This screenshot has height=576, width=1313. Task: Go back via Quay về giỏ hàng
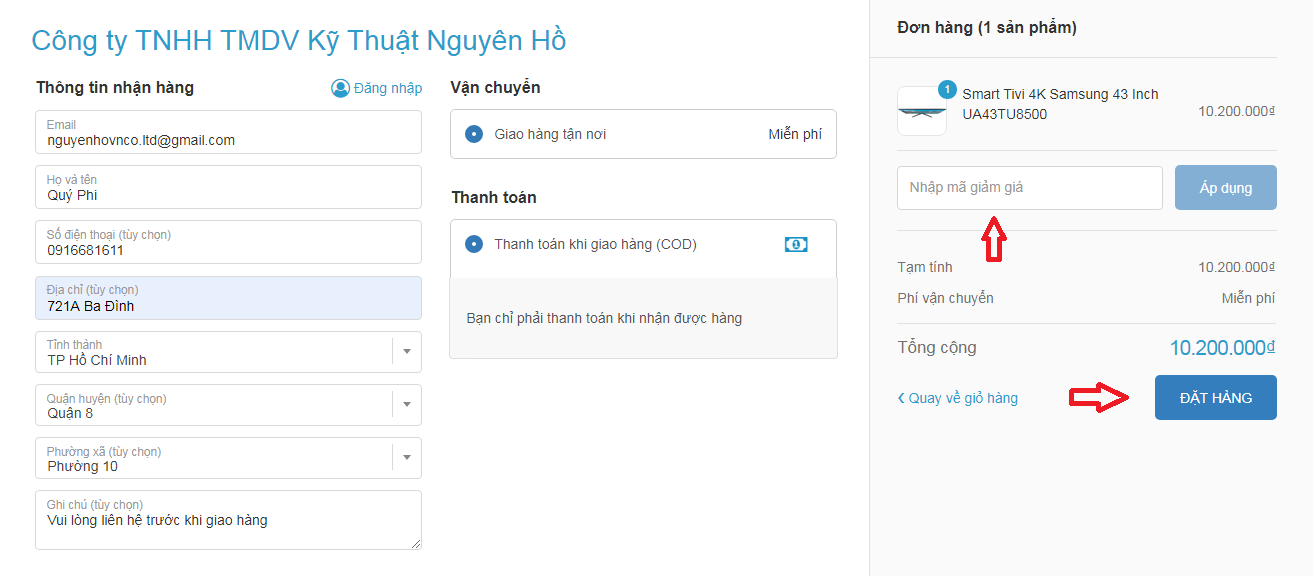(963, 398)
